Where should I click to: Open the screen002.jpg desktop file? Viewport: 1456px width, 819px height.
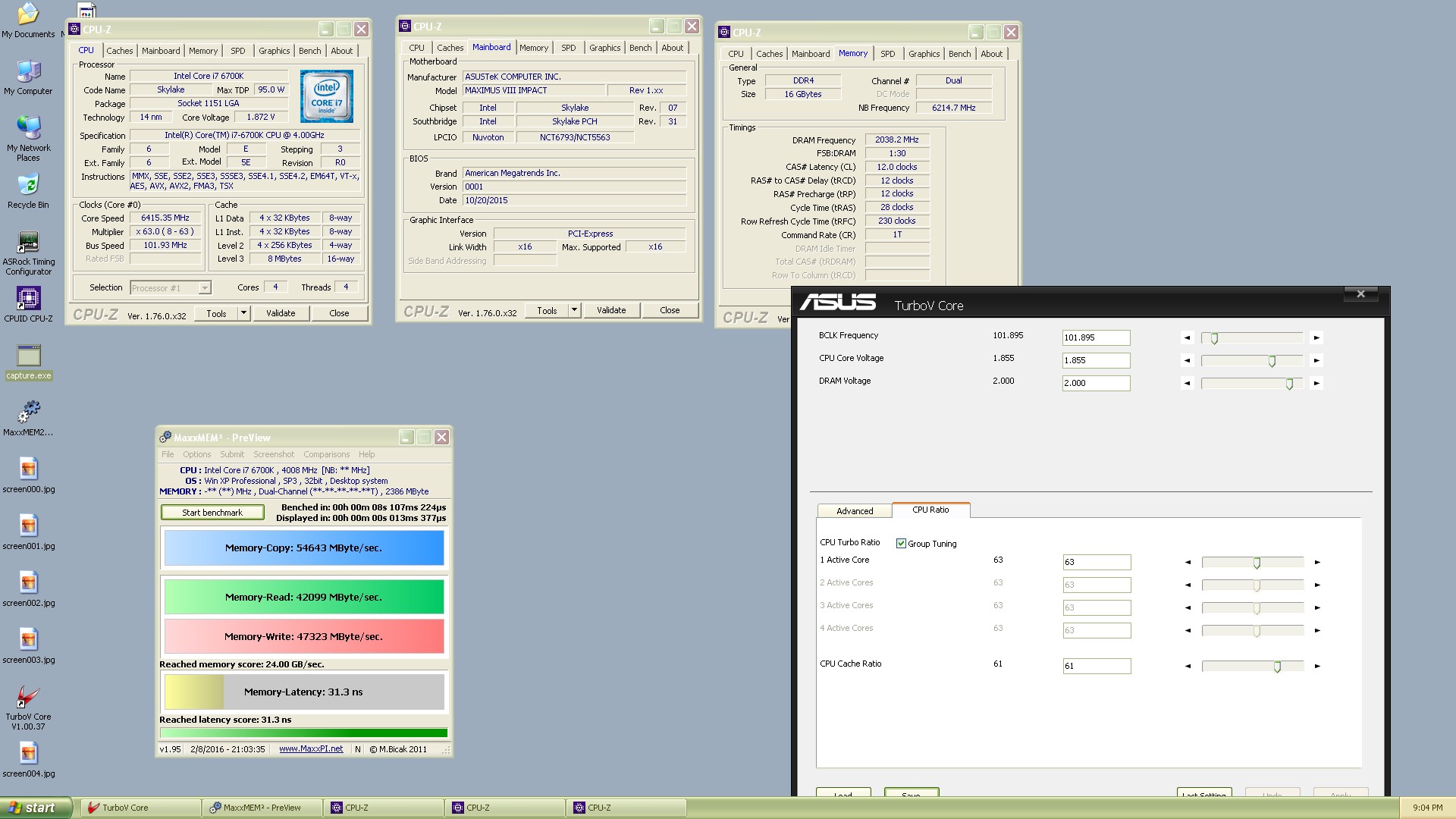[x=28, y=589]
